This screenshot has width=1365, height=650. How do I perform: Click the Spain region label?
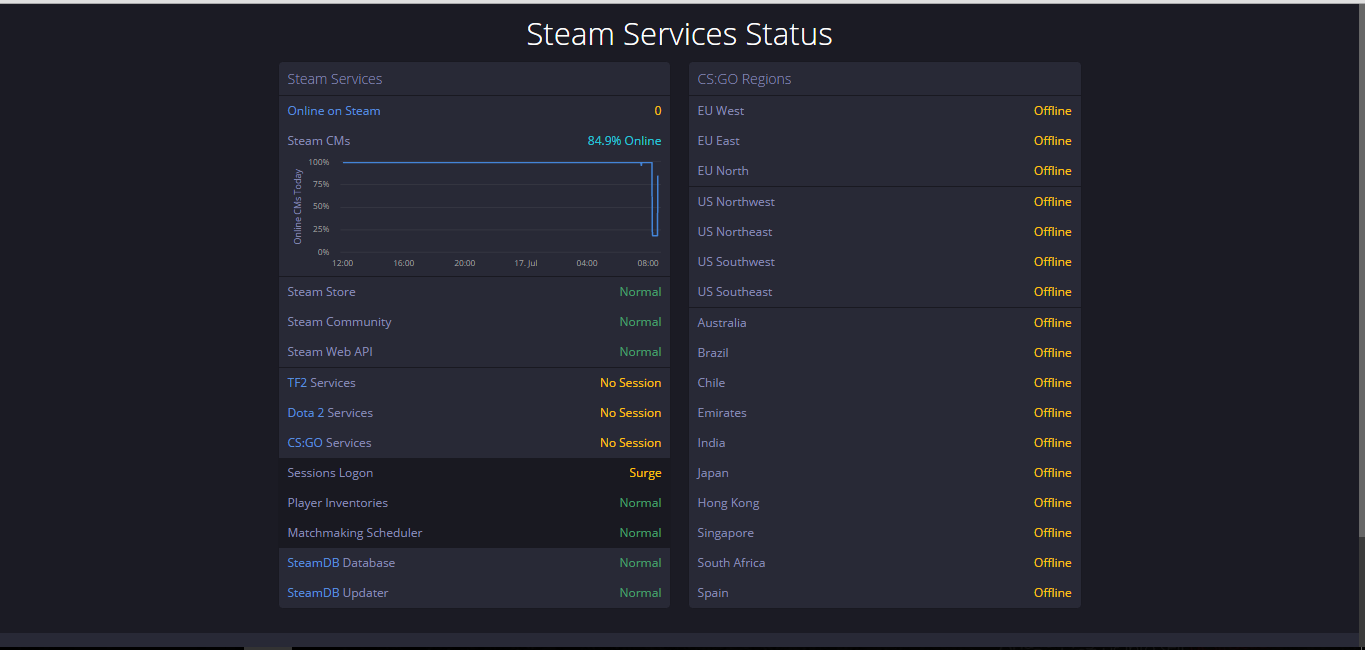[x=713, y=593]
